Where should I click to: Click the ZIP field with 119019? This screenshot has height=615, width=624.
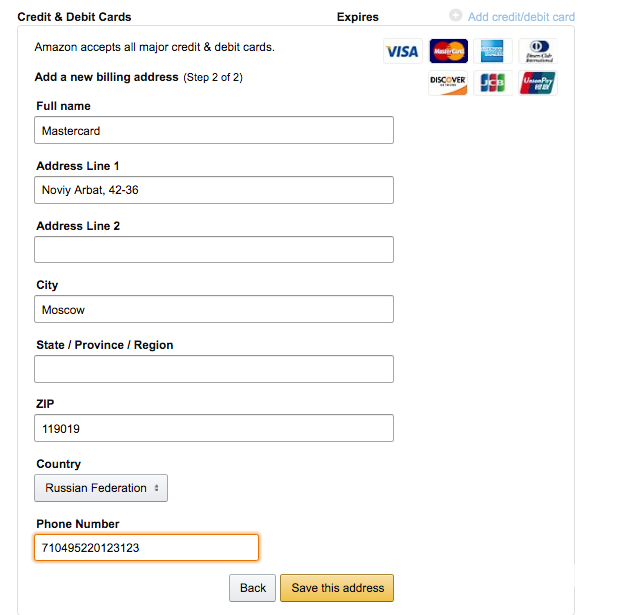click(x=214, y=428)
